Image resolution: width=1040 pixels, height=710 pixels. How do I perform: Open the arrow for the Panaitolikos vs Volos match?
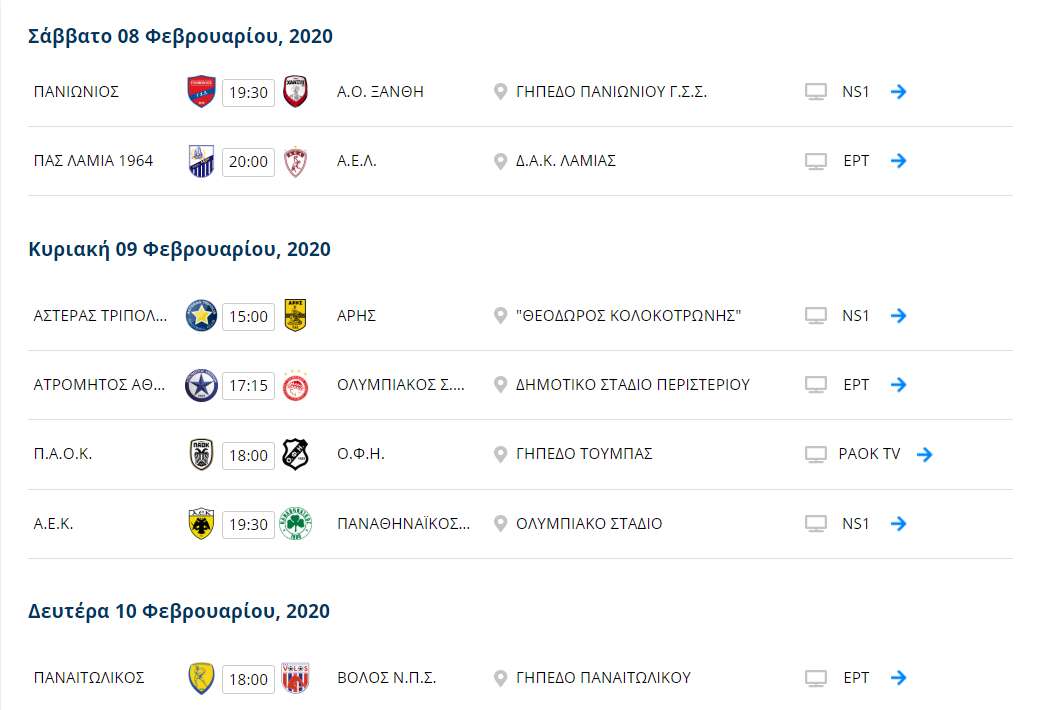899,677
